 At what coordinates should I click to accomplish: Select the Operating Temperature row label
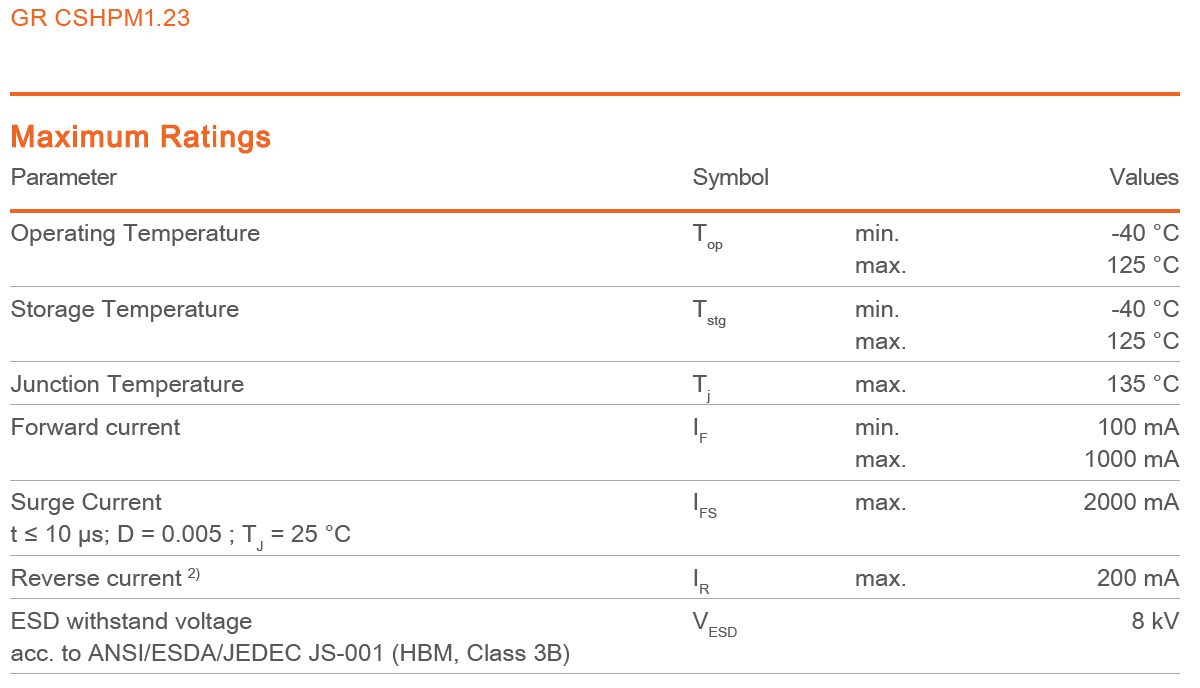(x=135, y=234)
